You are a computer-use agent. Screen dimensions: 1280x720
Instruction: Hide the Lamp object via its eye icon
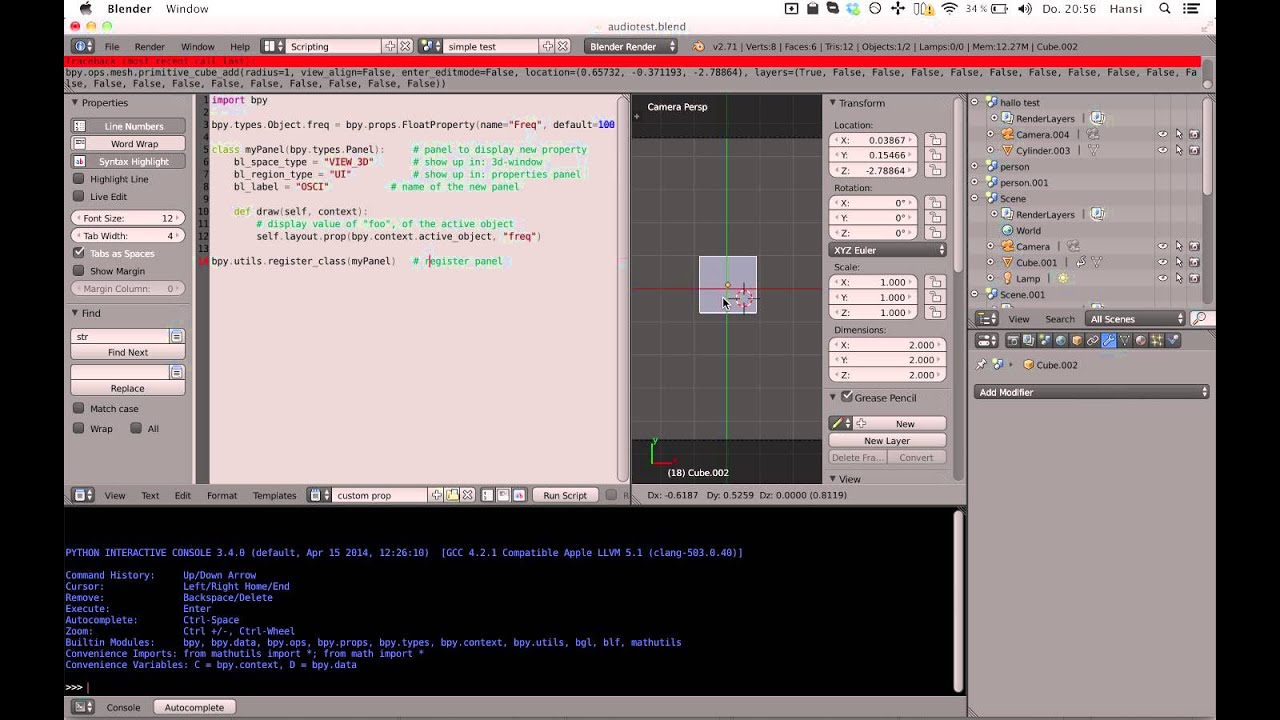[1162, 278]
